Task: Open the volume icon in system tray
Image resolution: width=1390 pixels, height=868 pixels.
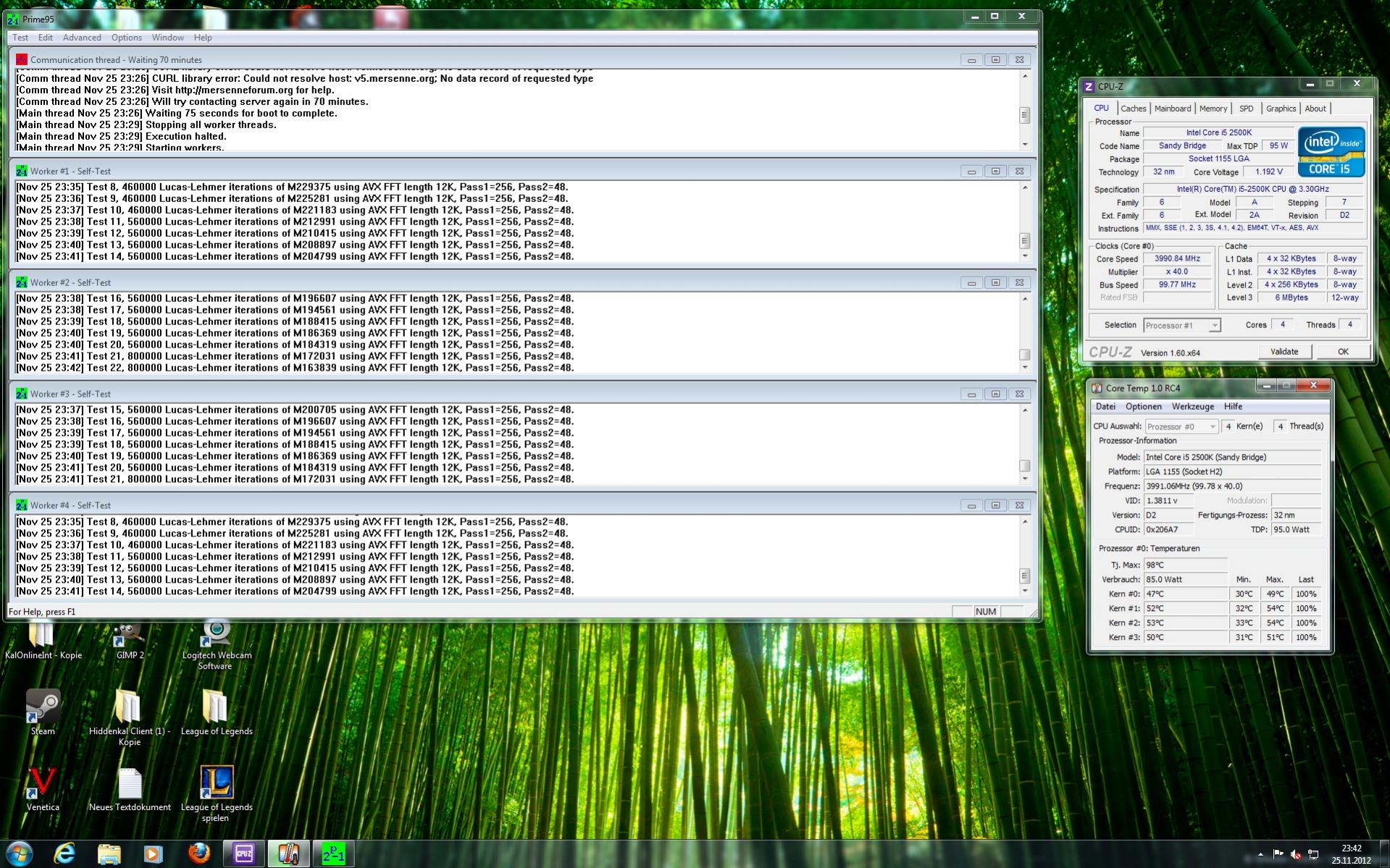Action: pyautogui.click(x=1295, y=855)
